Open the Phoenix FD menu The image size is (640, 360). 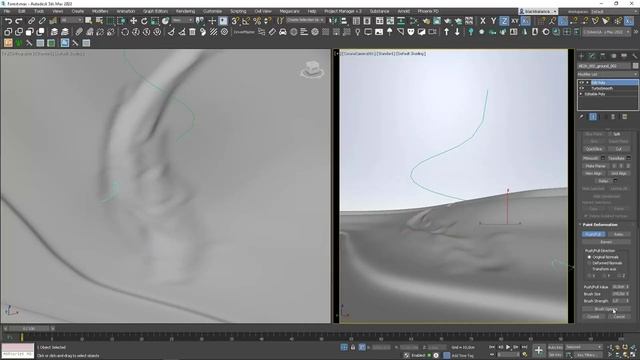coord(428,11)
